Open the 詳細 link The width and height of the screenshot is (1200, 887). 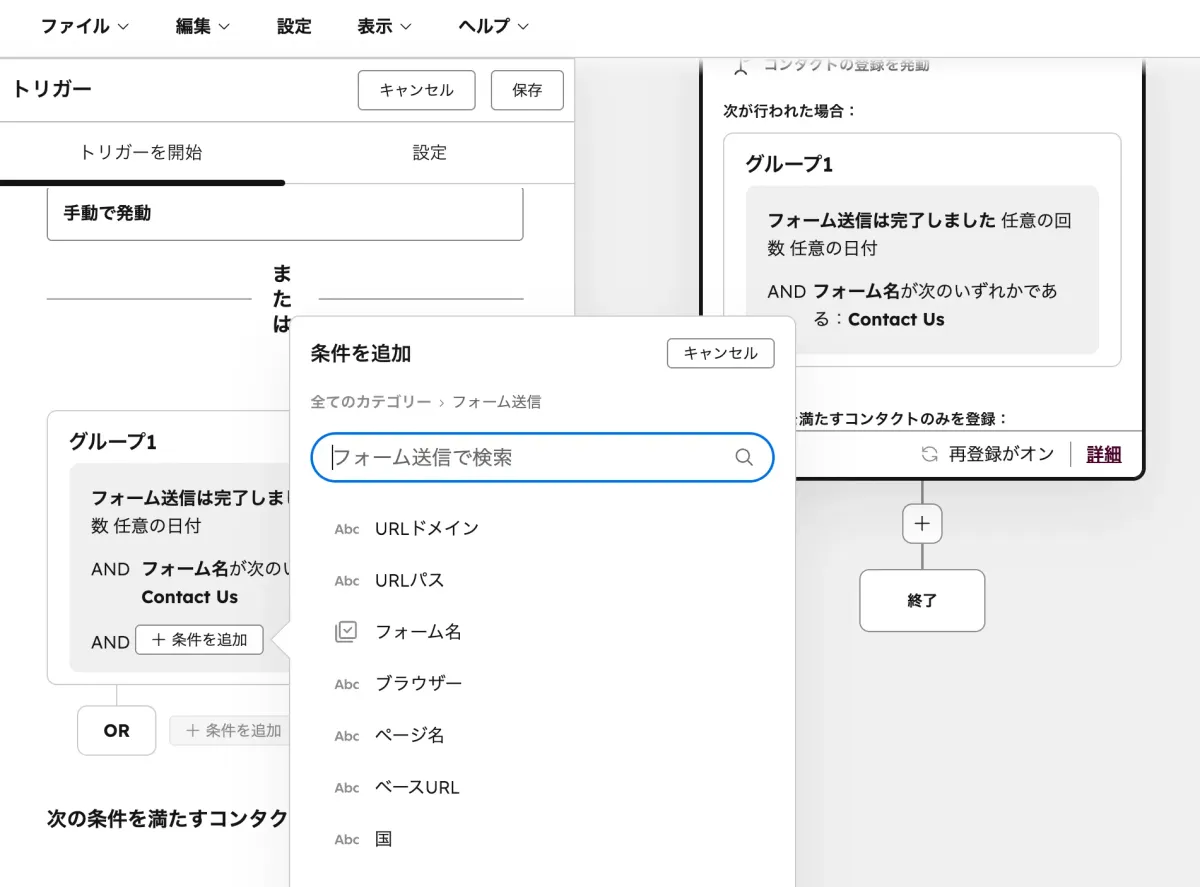pos(1101,453)
